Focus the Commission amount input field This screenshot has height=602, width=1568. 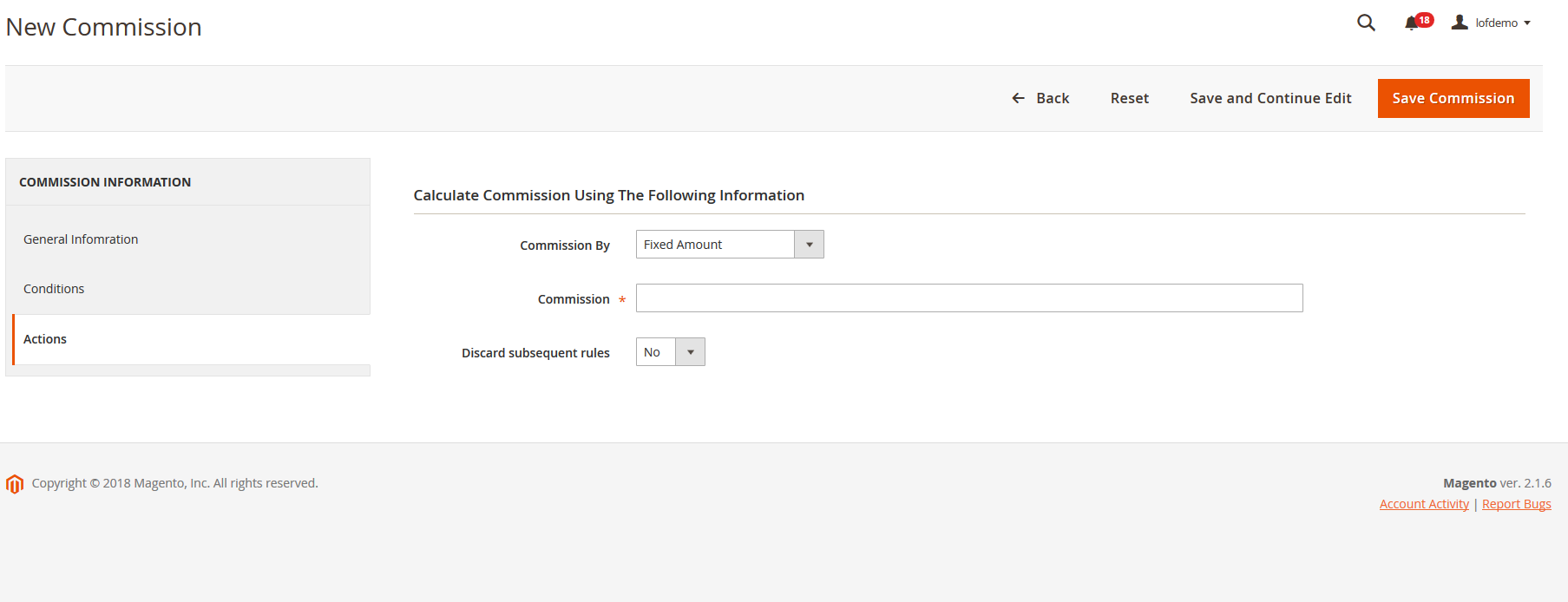tap(968, 298)
